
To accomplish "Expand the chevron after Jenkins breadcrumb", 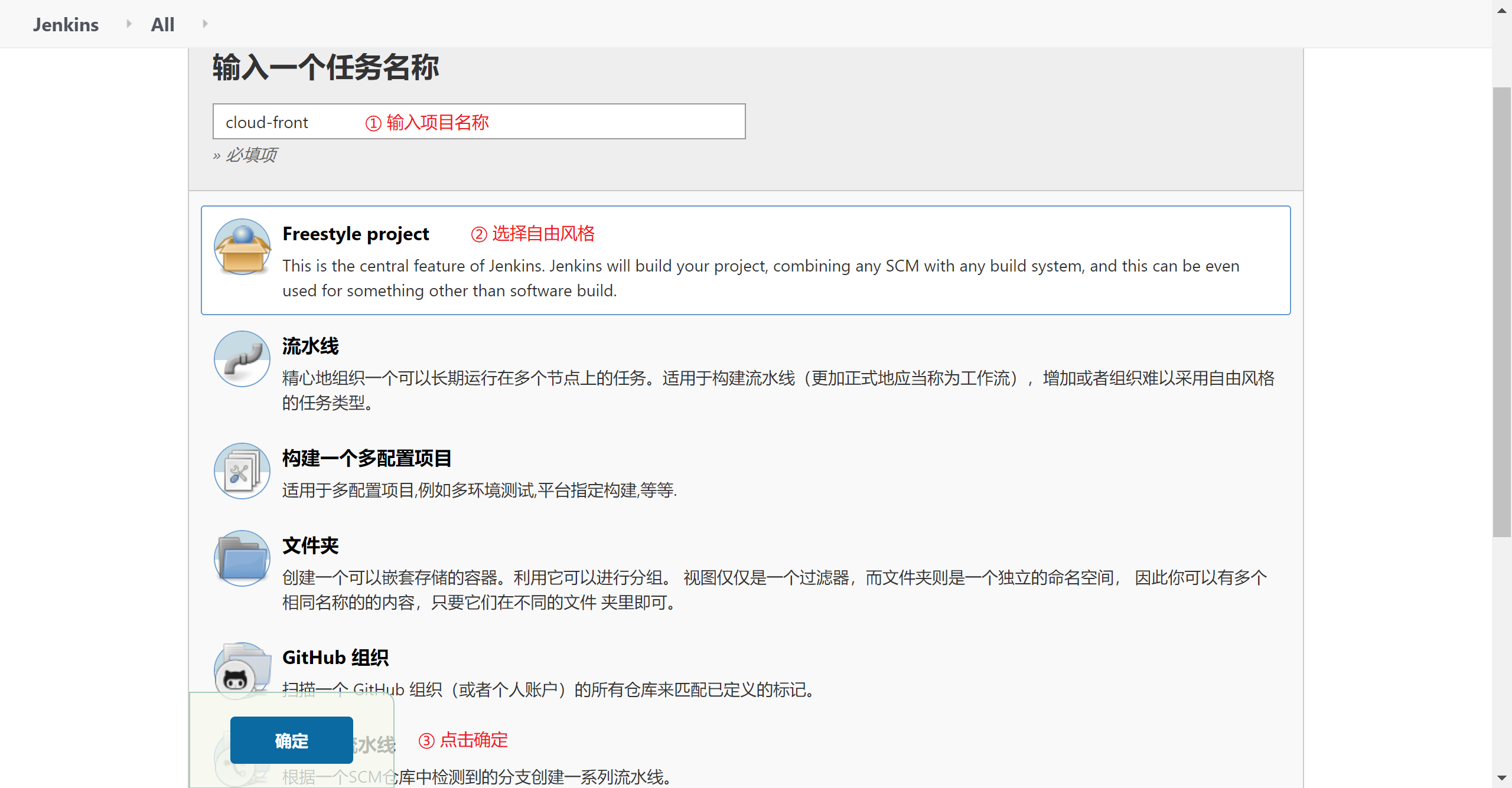I will coord(128,24).
